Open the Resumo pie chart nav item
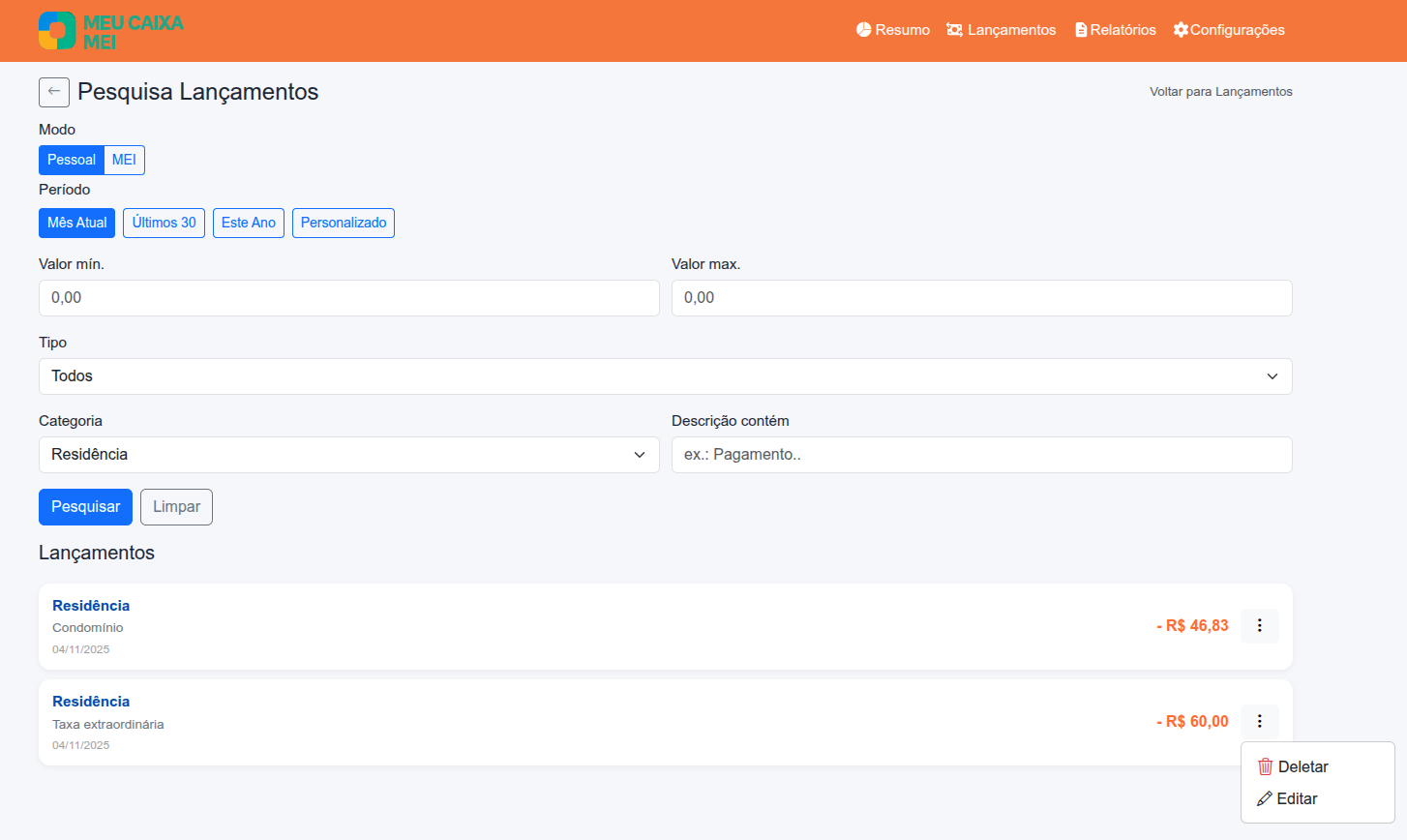This screenshot has width=1407, height=840. coord(892,30)
